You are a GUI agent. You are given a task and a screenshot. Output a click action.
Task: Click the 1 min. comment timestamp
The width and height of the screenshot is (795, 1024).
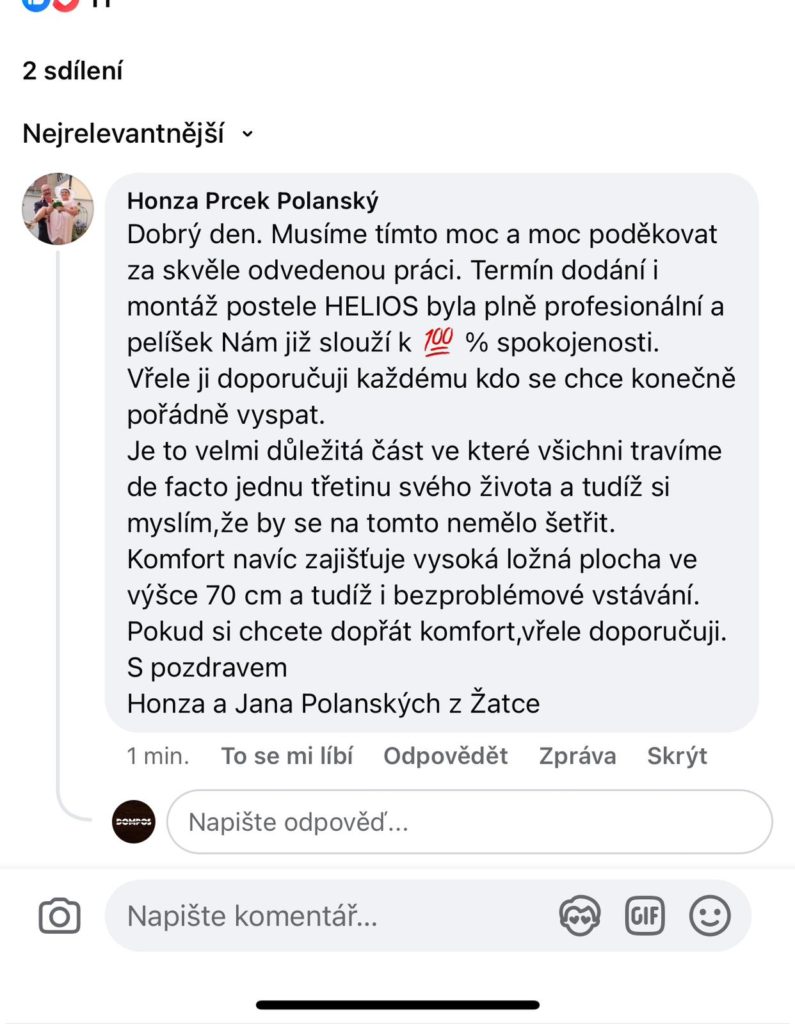(x=158, y=756)
